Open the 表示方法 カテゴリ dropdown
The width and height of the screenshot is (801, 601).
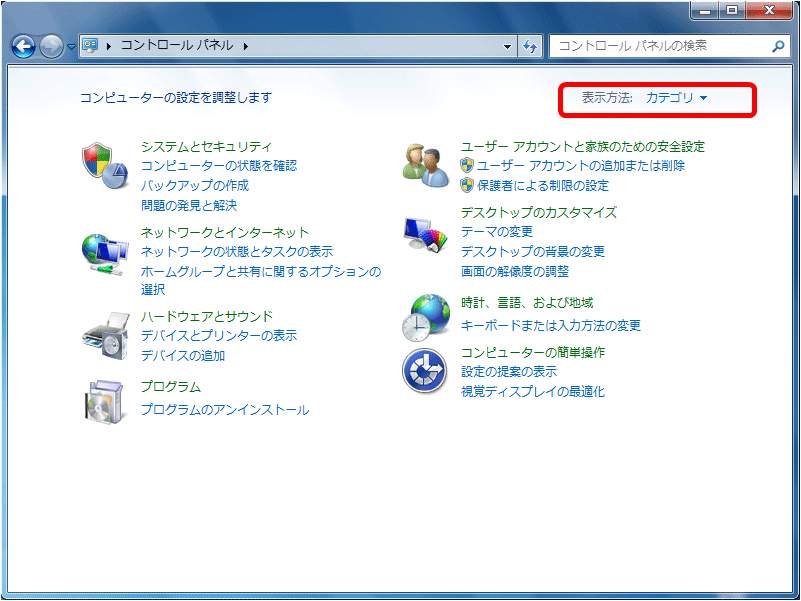(676, 98)
